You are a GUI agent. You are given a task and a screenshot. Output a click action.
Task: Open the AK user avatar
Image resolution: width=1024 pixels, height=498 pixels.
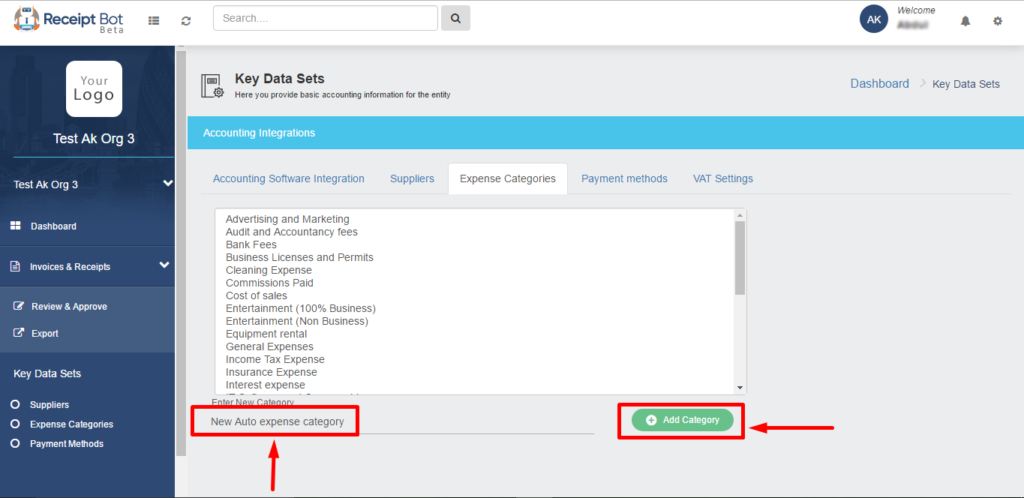point(874,19)
